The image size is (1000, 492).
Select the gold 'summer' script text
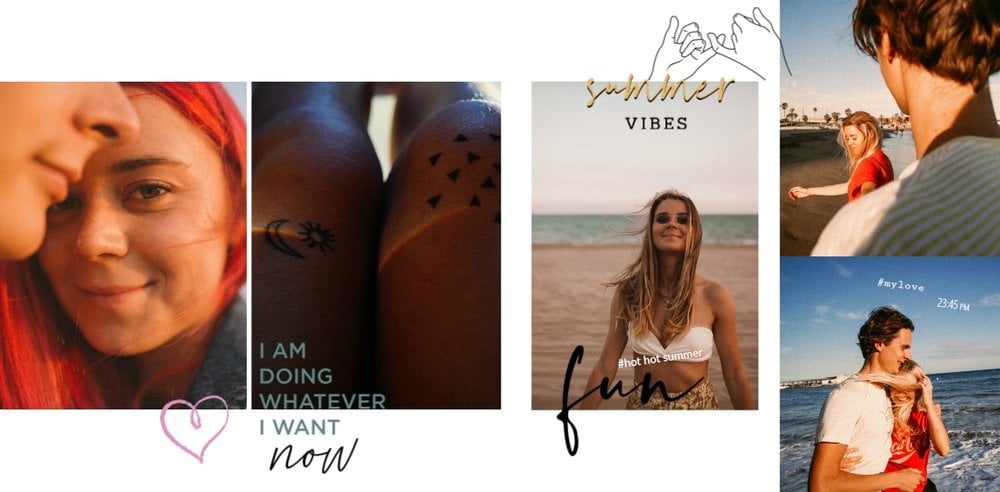[659, 91]
